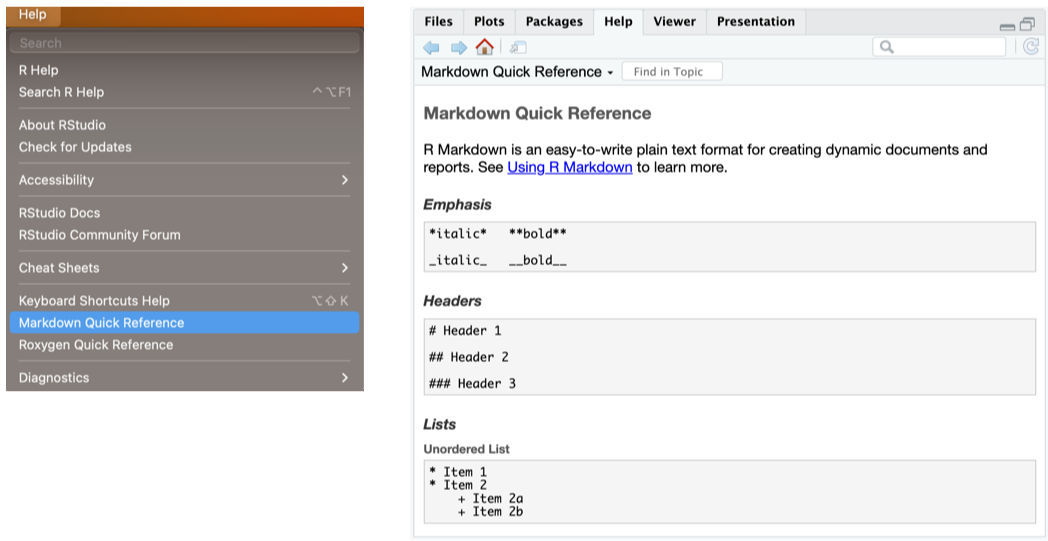
Task: Click the Unordered List subheading
Action: [x=467, y=449]
